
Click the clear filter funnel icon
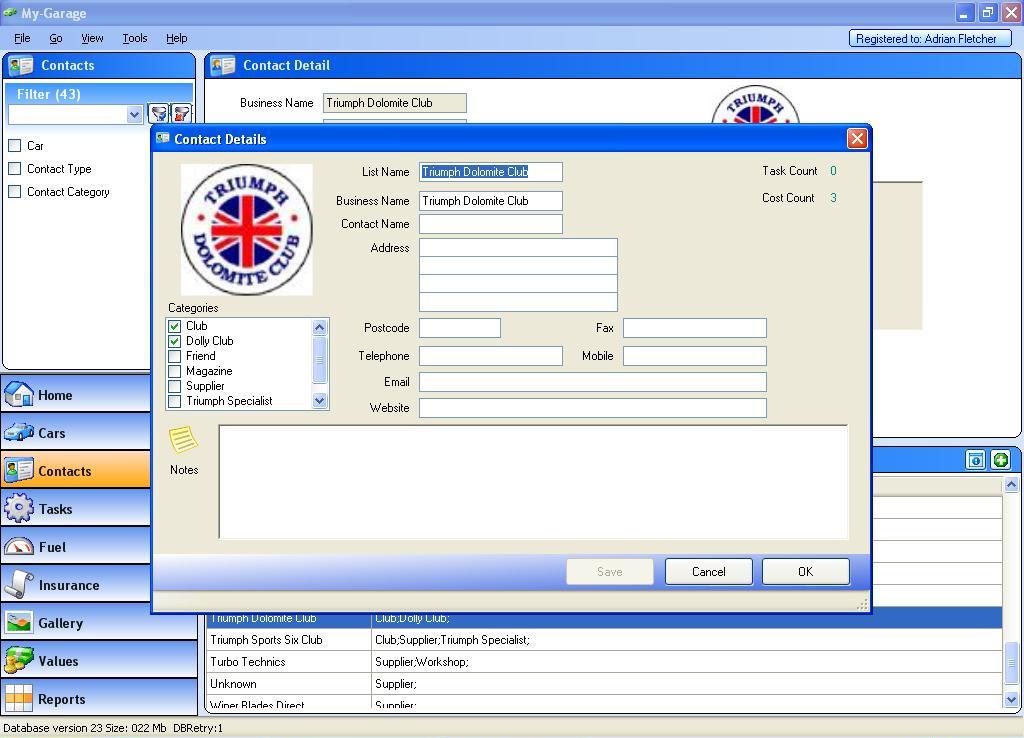tap(181, 114)
